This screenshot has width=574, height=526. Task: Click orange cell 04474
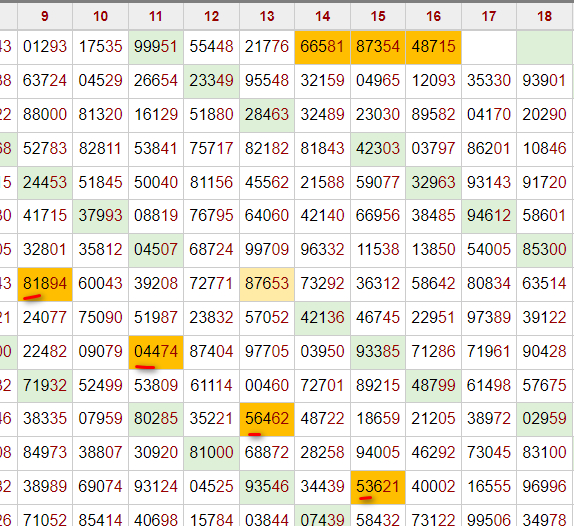click(156, 352)
